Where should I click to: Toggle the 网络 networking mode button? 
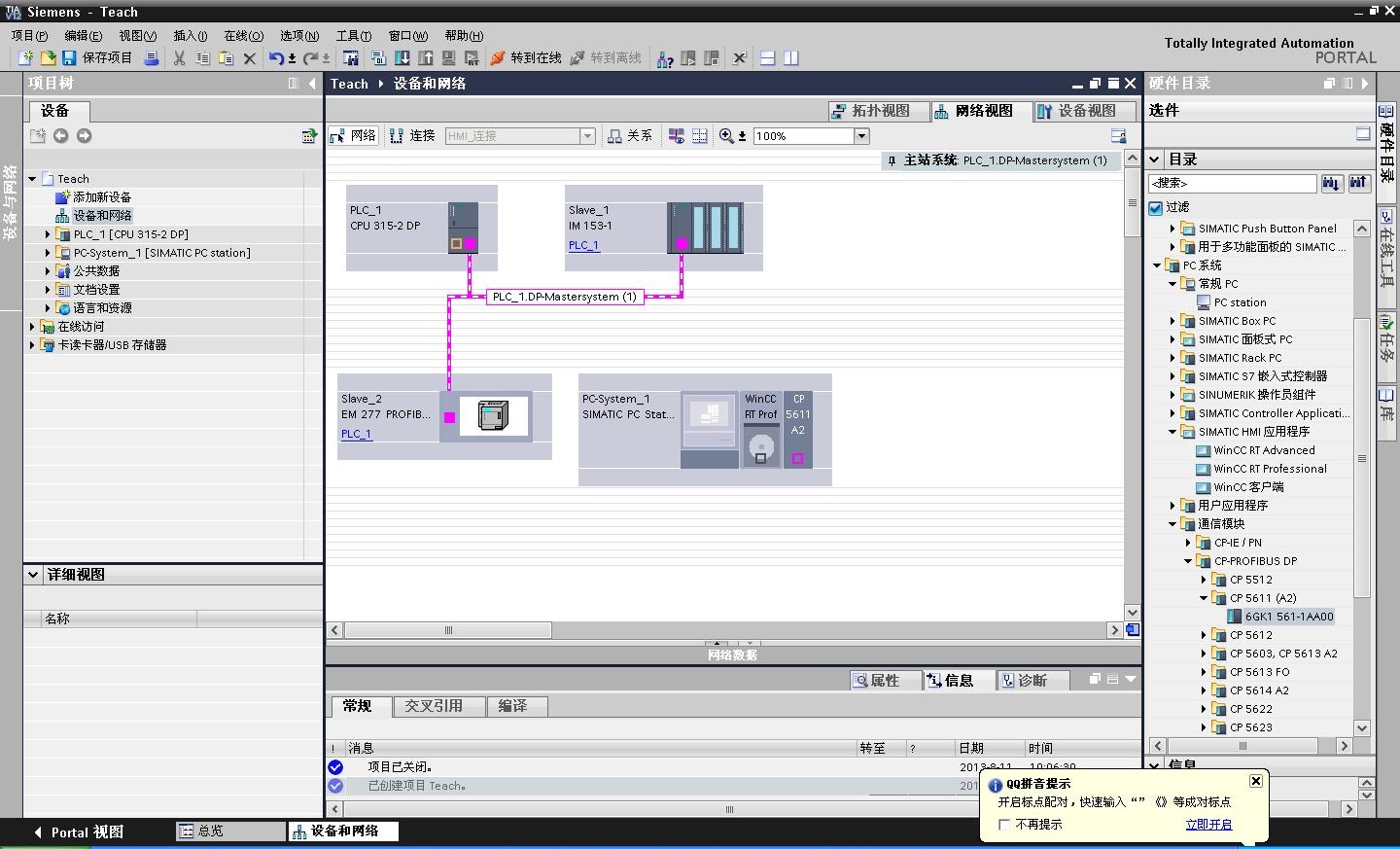pos(353,136)
